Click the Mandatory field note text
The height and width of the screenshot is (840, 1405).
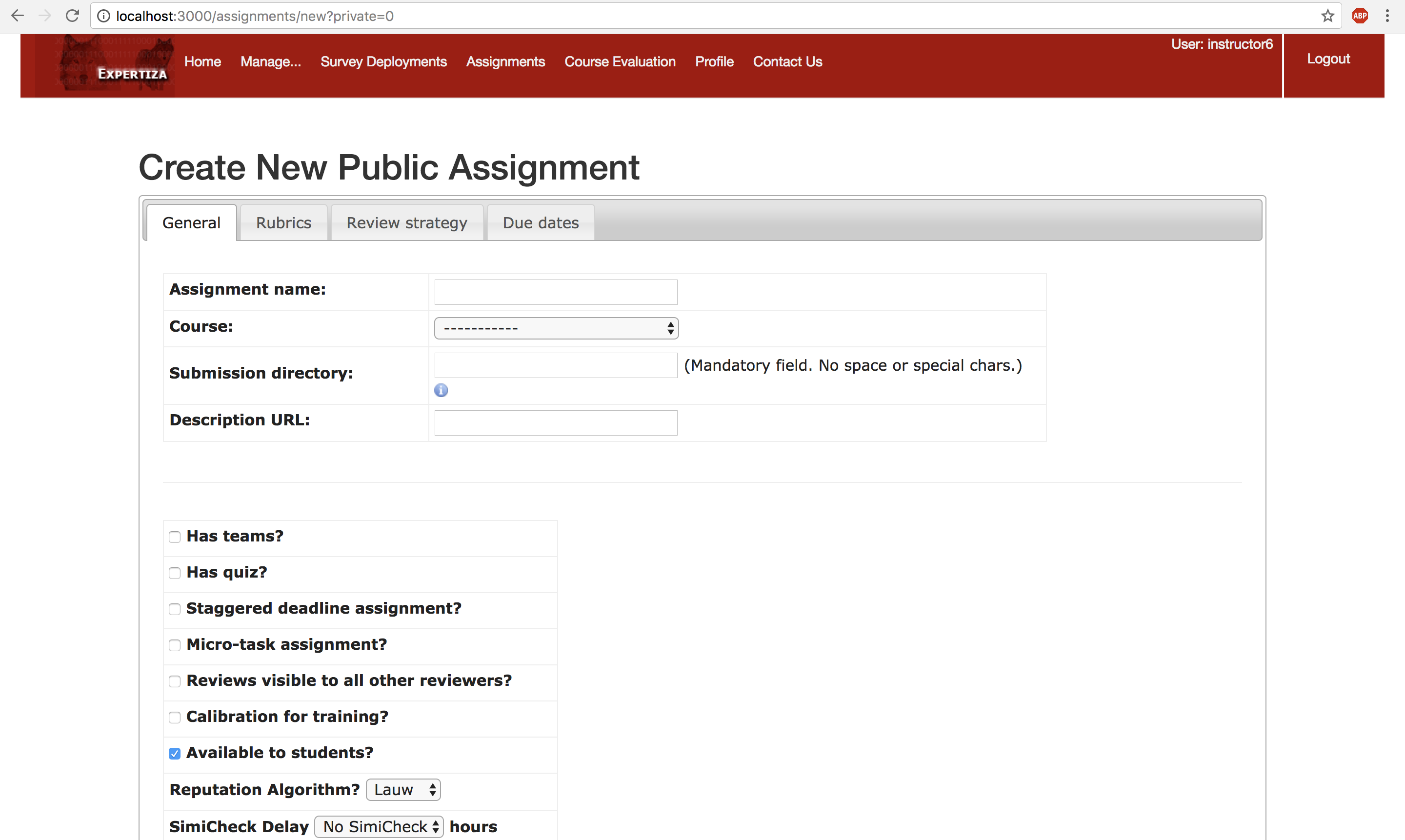pos(853,366)
